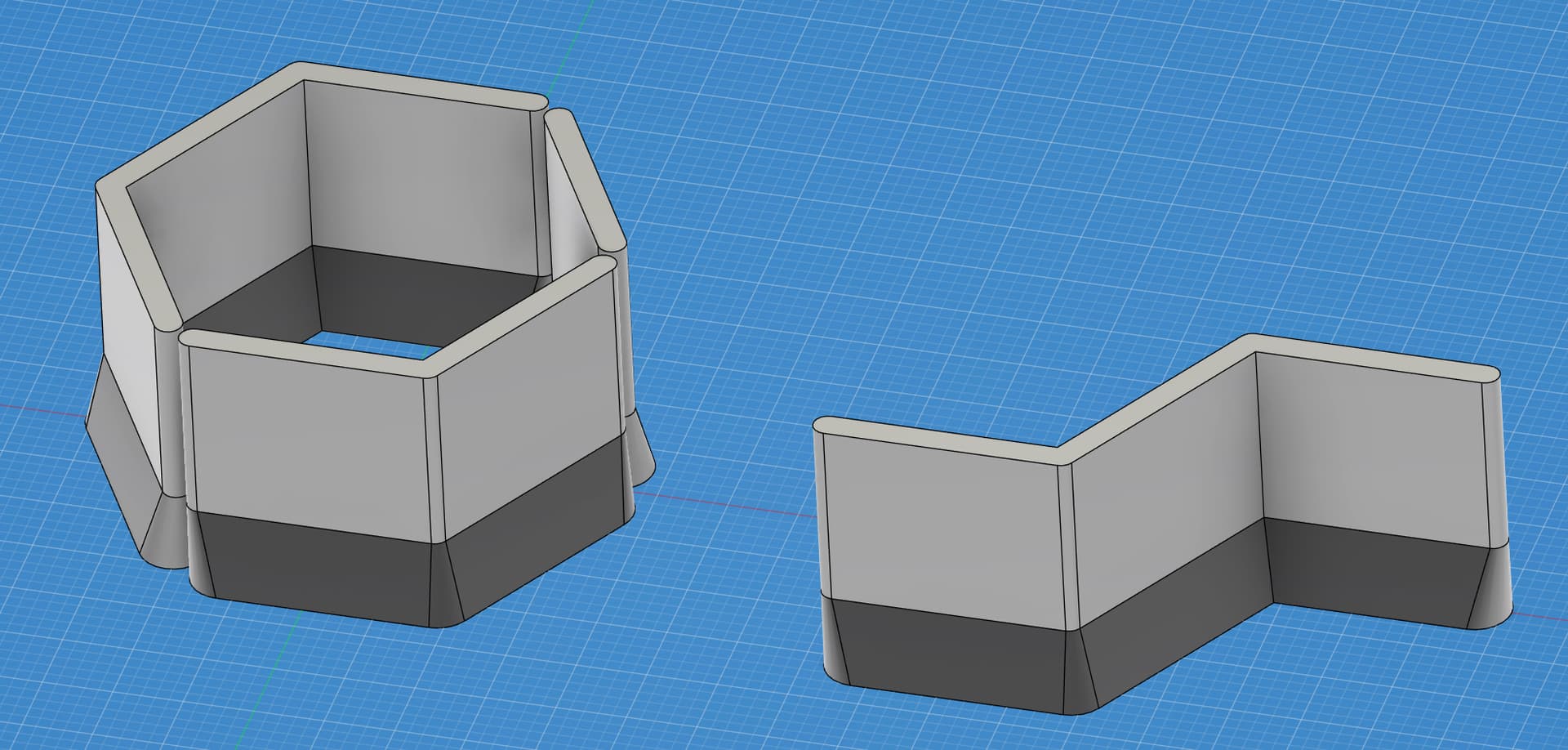Select top rim of hexagonal container's back wall

[425, 92]
